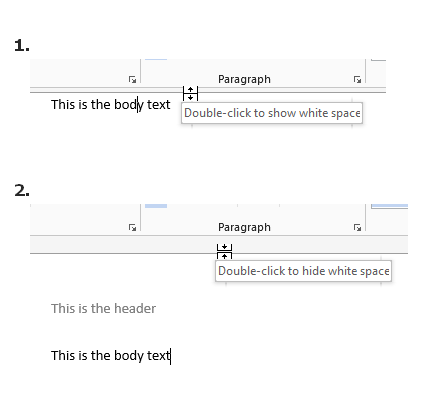Image resolution: width=438 pixels, height=419 pixels.
Task: Click the step number '2.' label
Action: 22,191
